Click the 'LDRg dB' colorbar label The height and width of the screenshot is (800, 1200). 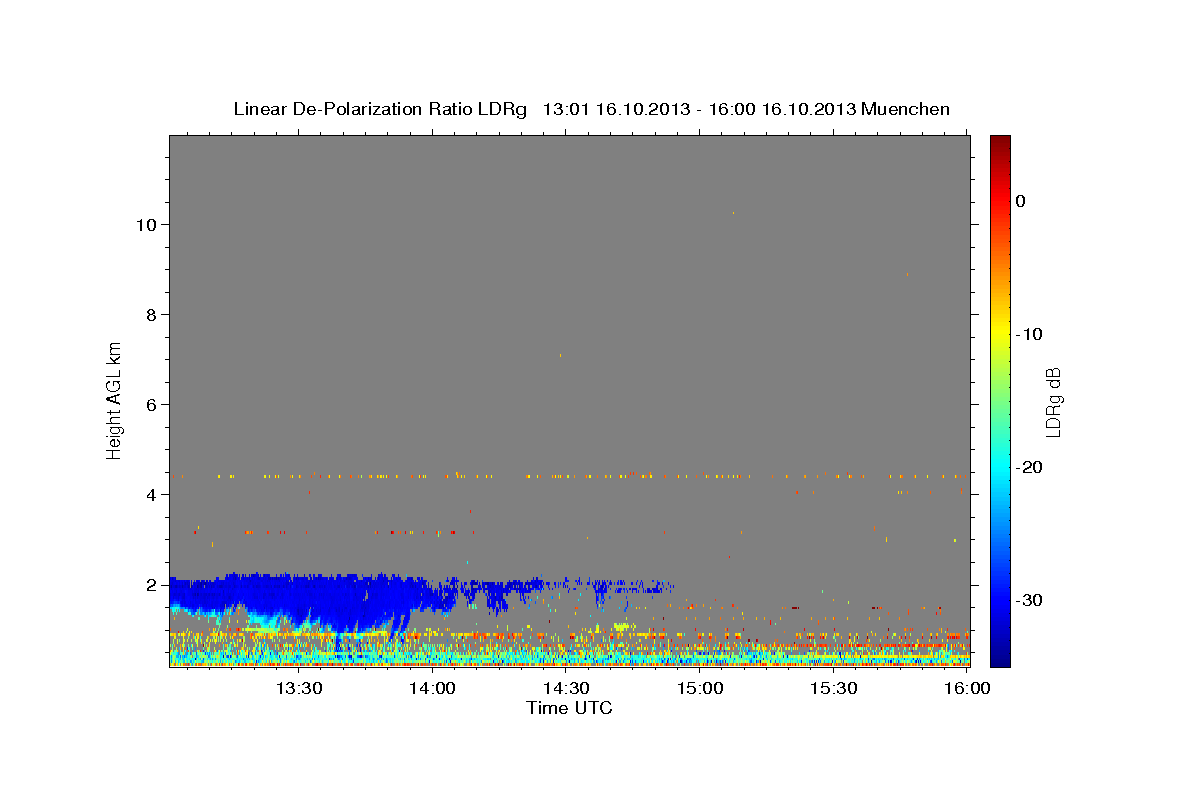pos(1053,403)
